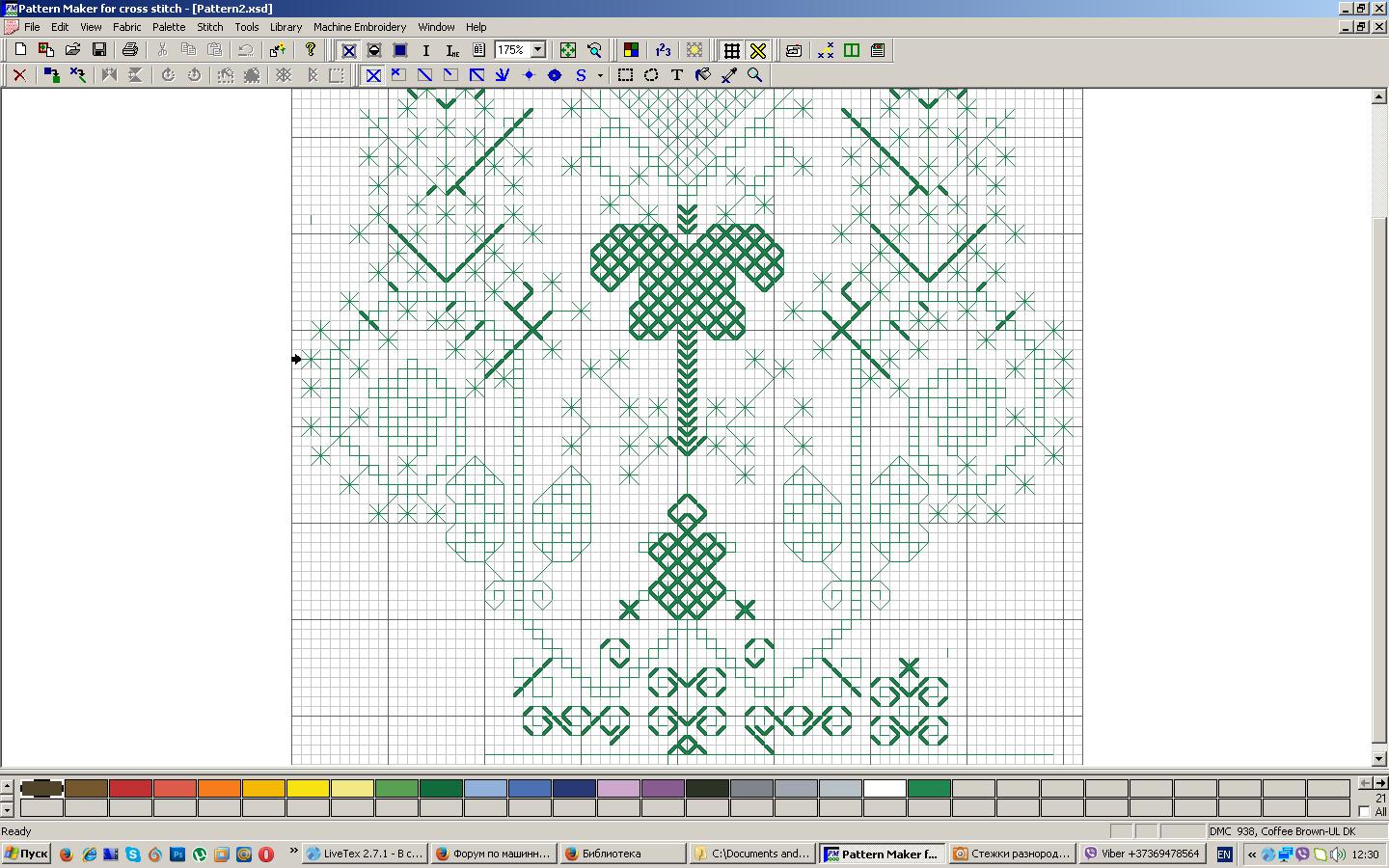
Task: Switch to symbol view mode
Action: 374,50
